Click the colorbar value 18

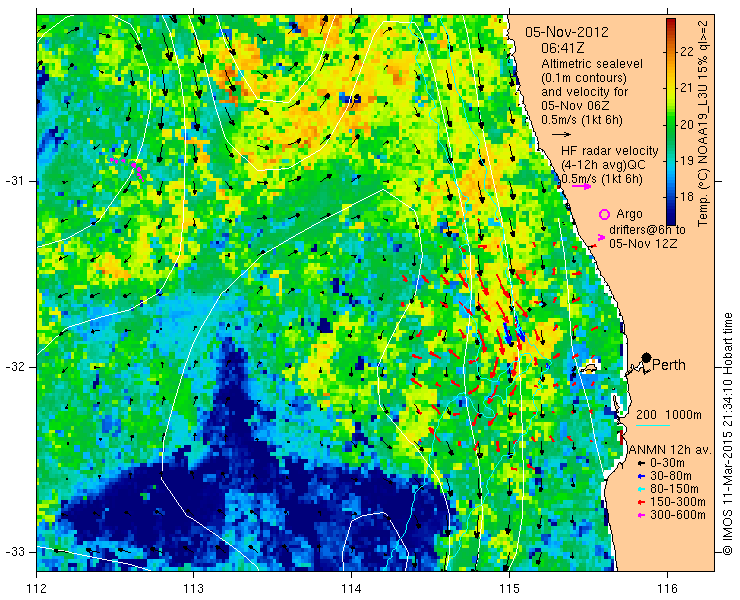coord(687,197)
